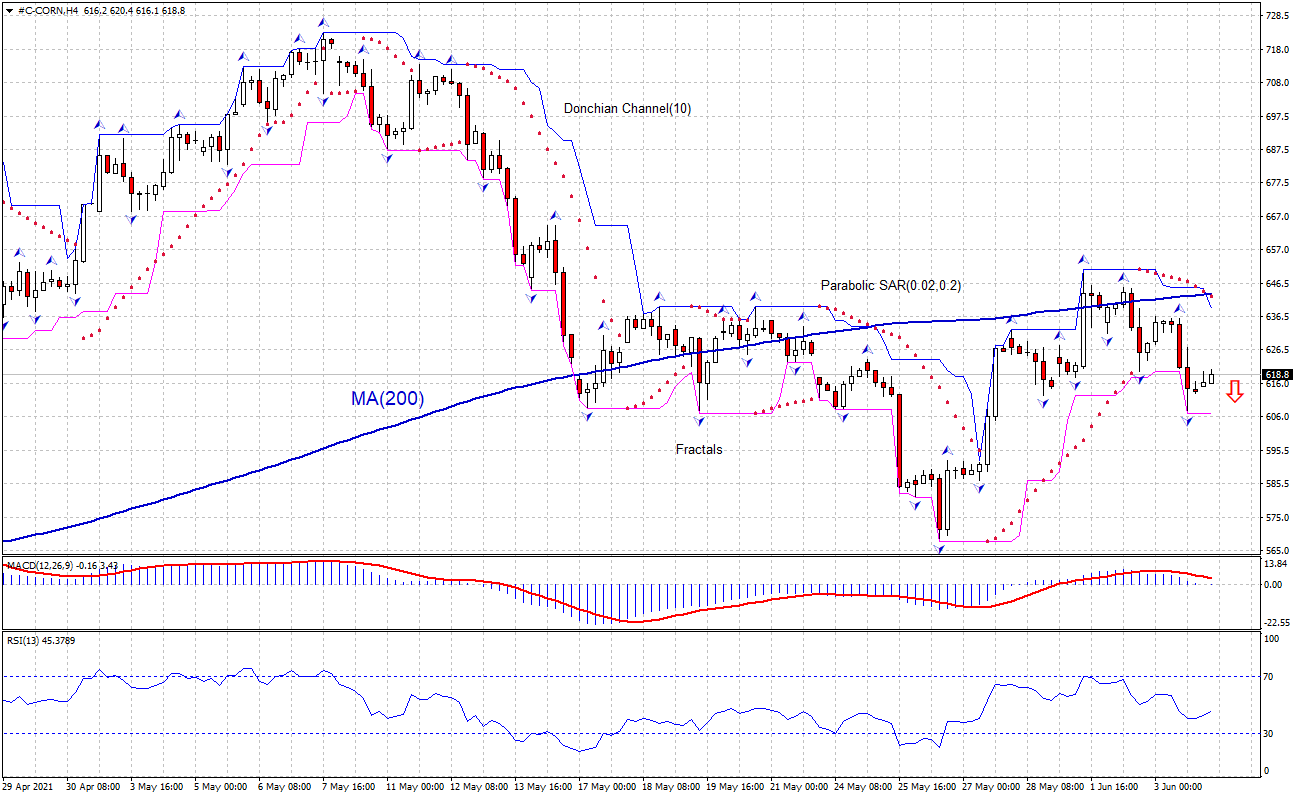Viewport: 1300px width, 798px height.
Task: Click the fractal arrow above the highest peak
Action: click(x=323, y=21)
